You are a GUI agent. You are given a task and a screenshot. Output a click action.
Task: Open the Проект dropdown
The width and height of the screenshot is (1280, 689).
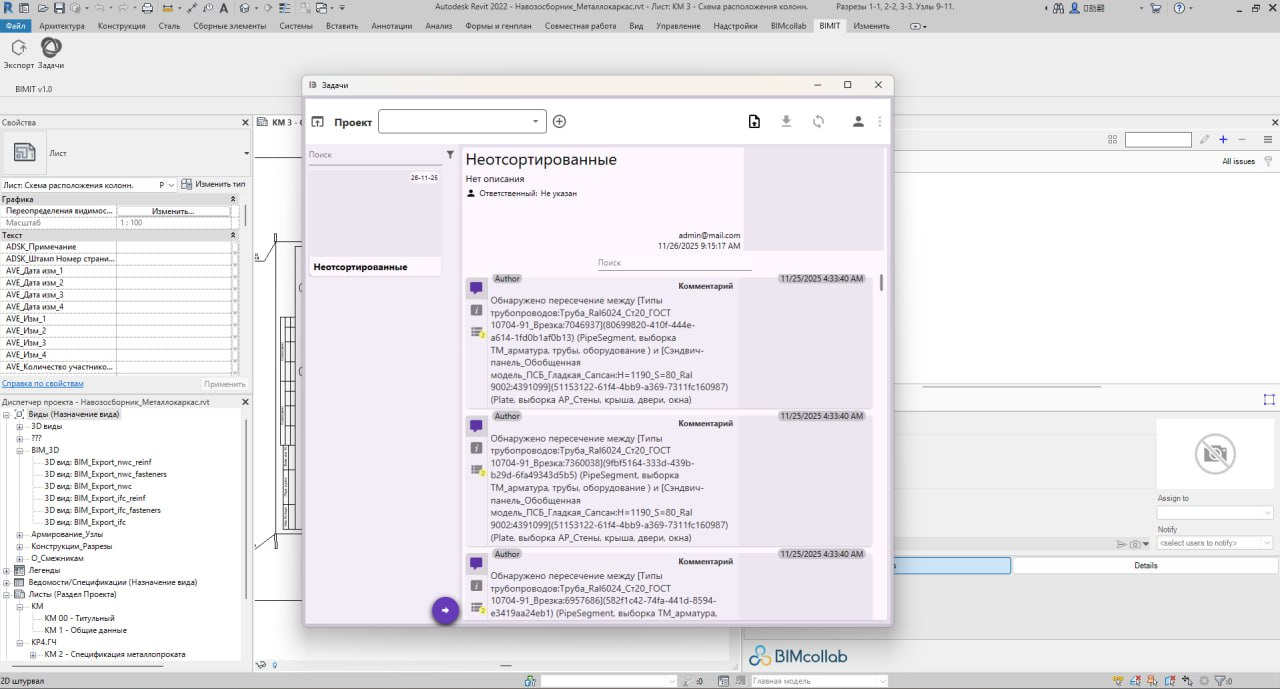462,122
